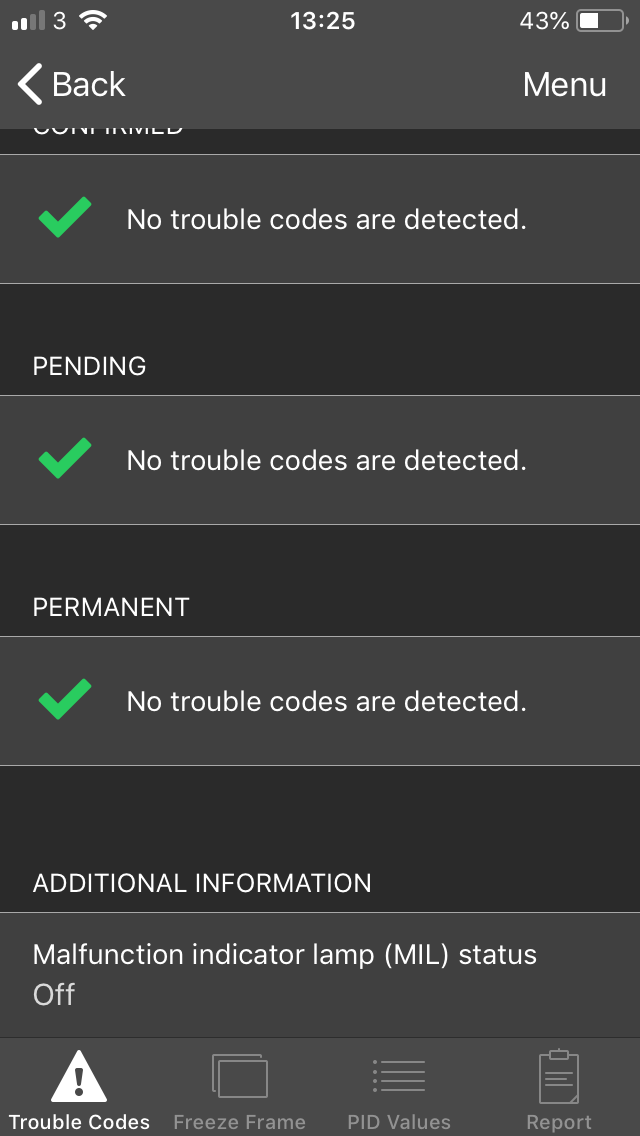Screen dimensions: 640x1136
Task: Select the Report tab label
Action: 559,1122
